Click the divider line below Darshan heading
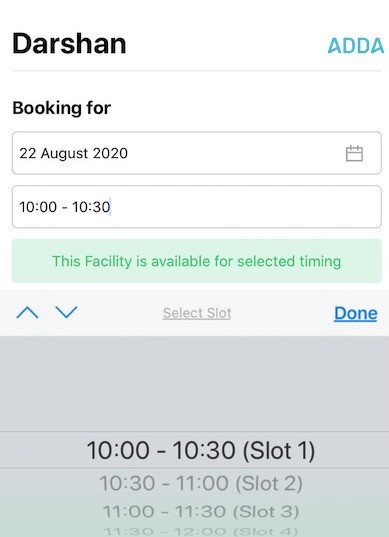 197,71
